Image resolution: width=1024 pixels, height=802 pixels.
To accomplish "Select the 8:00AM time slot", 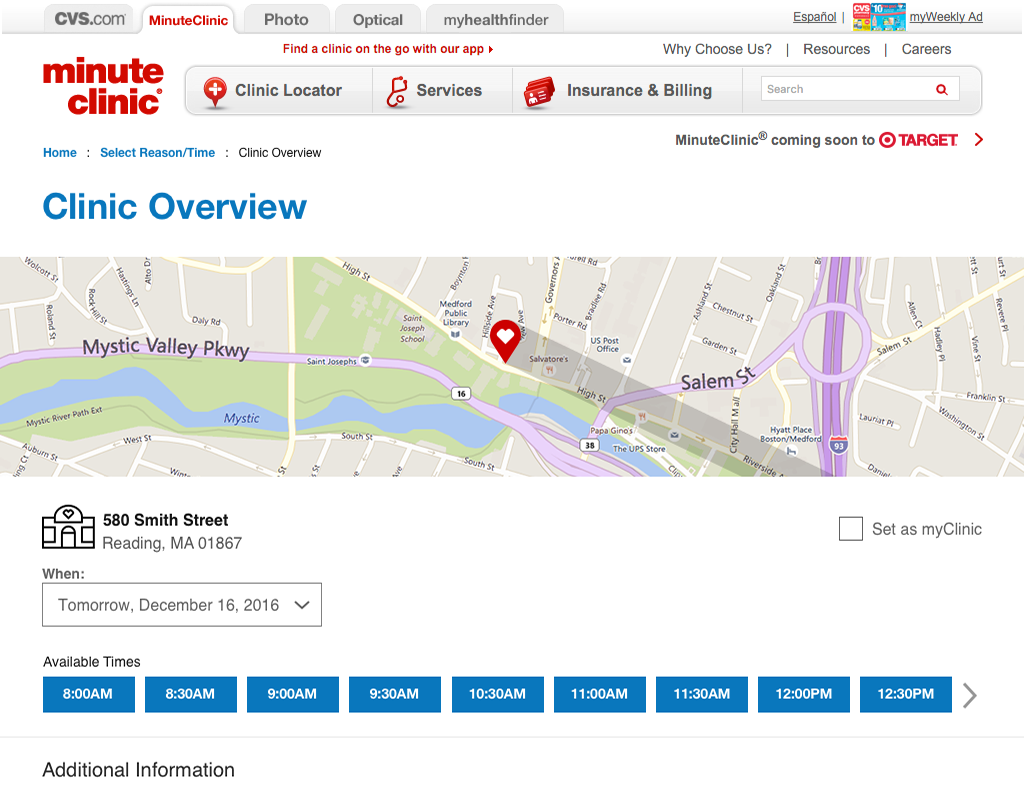I will 88,694.
